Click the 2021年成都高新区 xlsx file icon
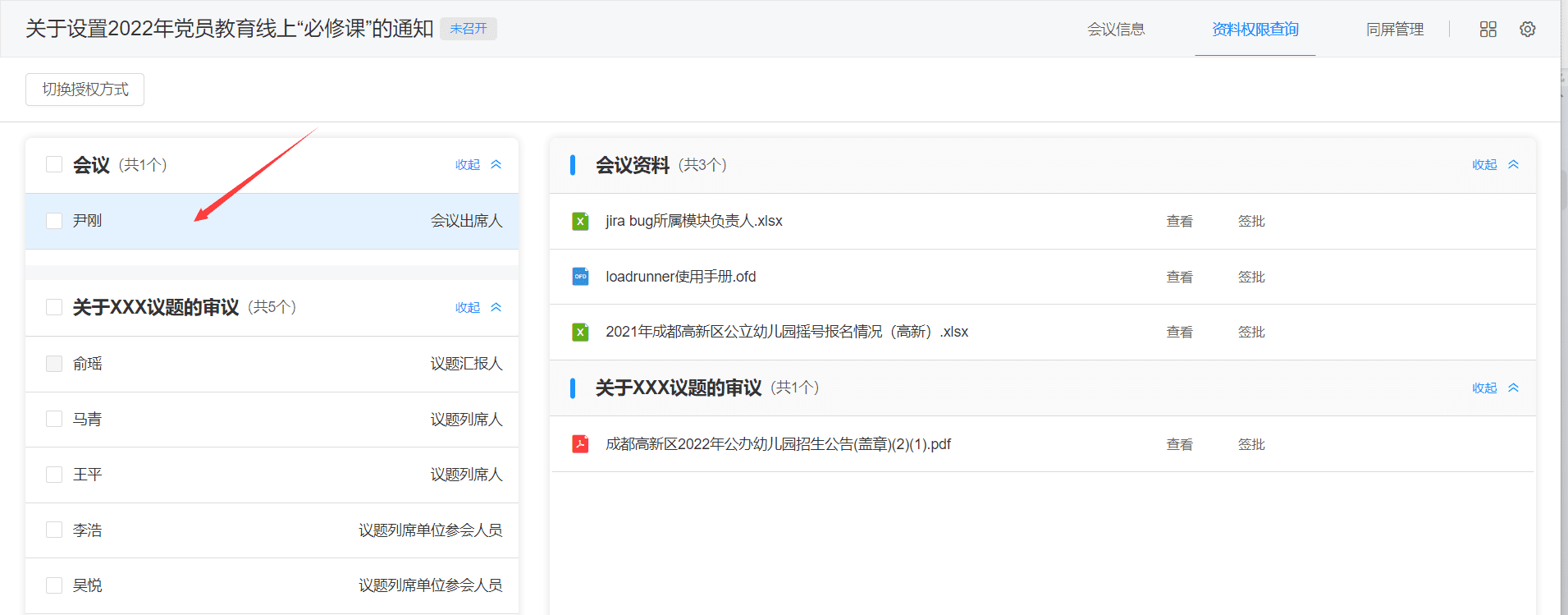 580,332
